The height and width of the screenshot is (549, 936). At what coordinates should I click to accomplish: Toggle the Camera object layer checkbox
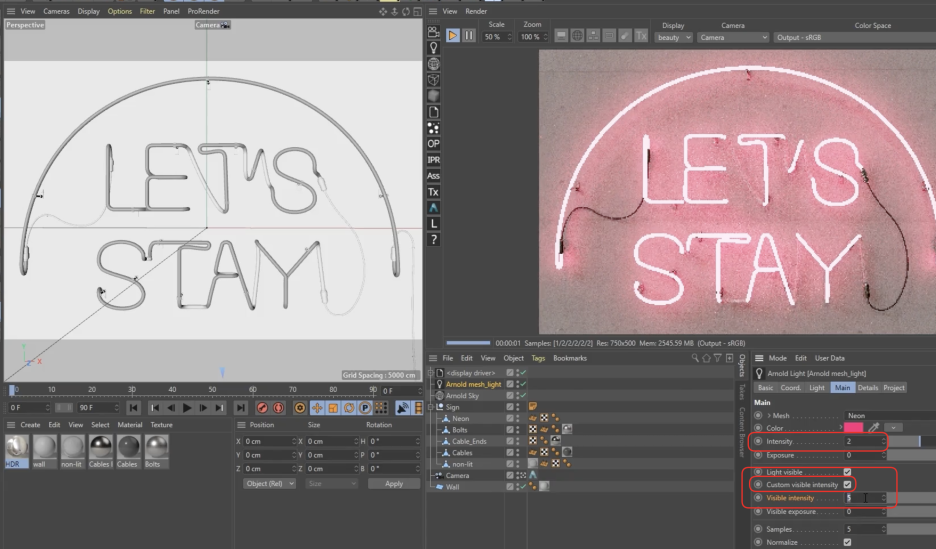[x=510, y=476]
